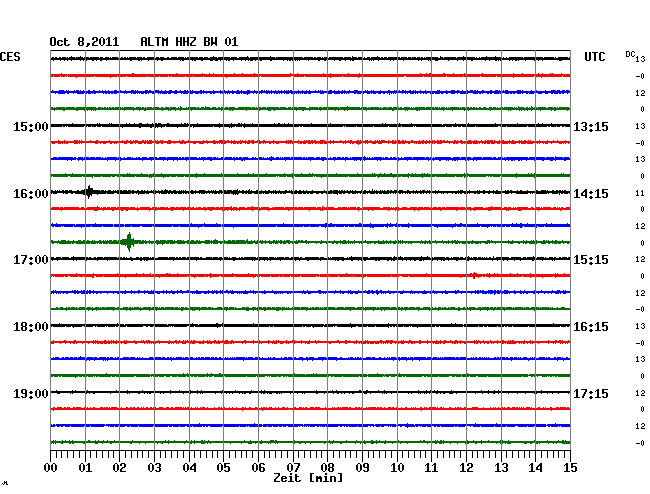Click the "Zeit [min]" axis title
This screenshot has width=650, height=494.
(308, 478)
